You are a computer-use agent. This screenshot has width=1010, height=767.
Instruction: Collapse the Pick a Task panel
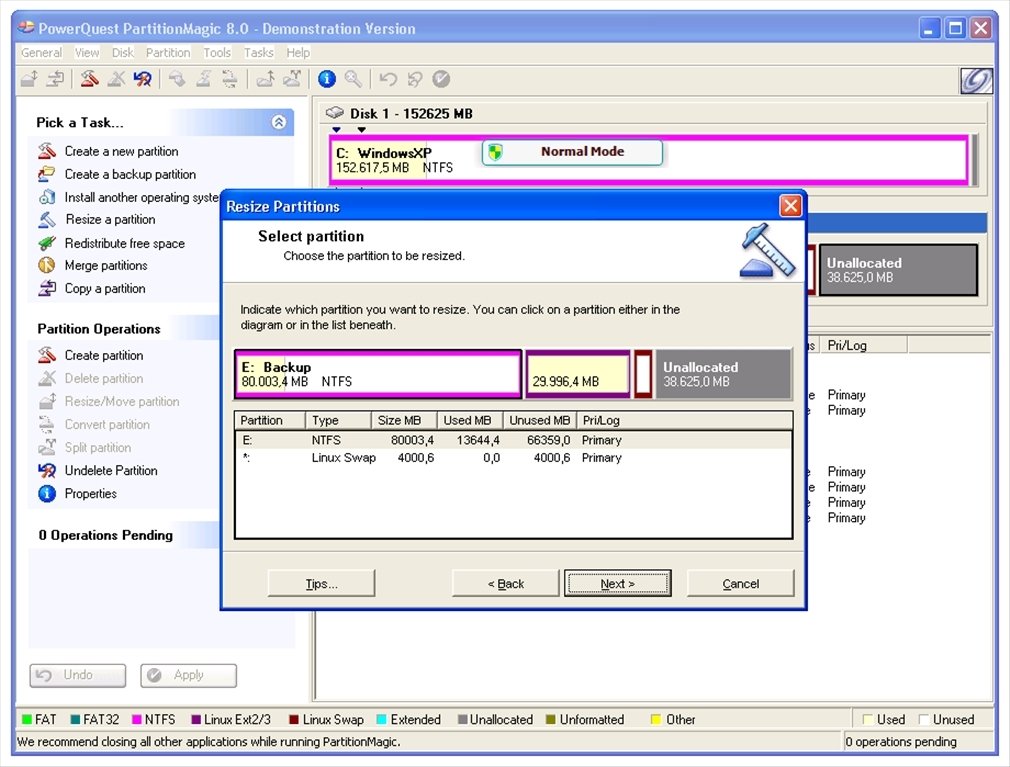coord(279,122)
